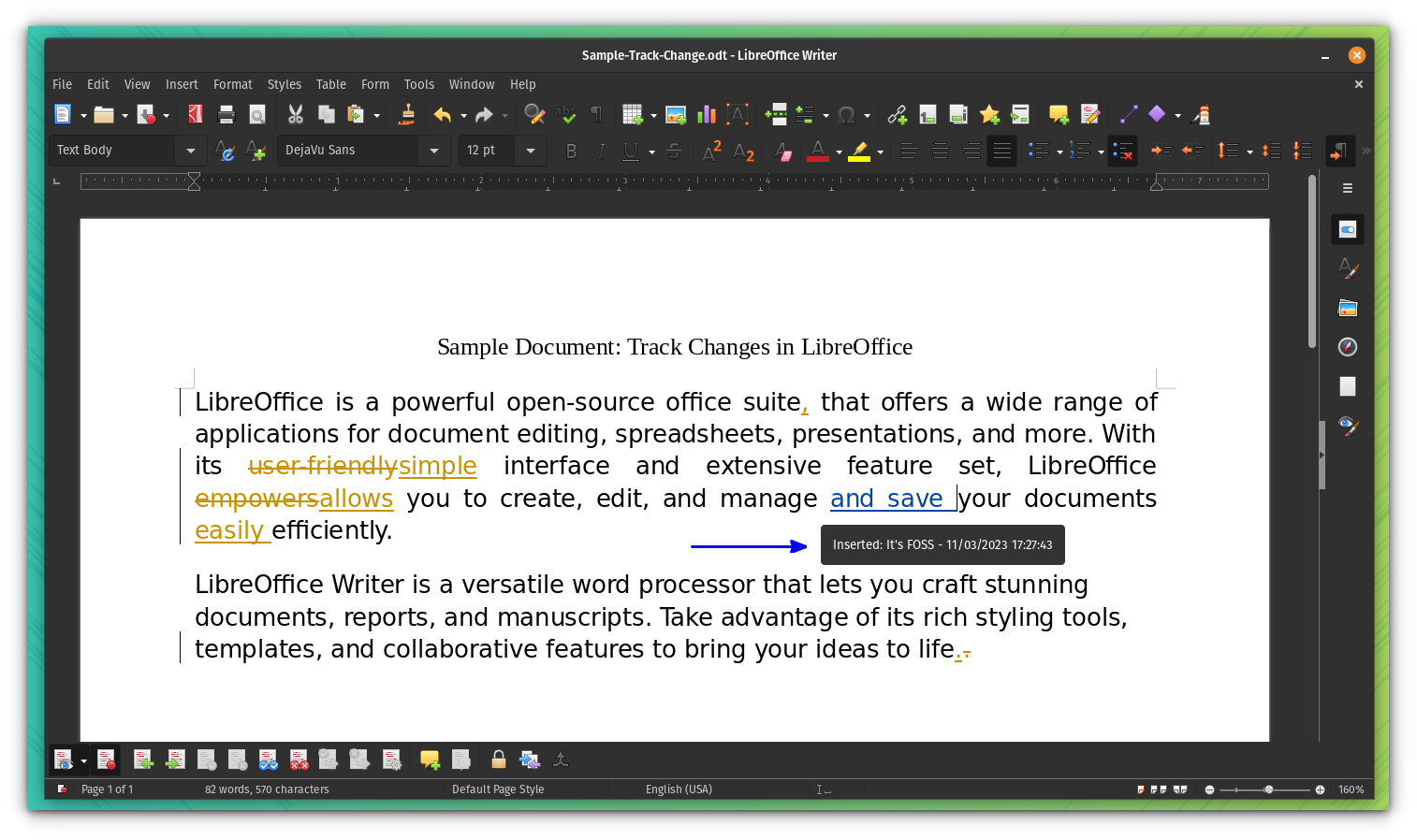Open the Gallery panel in the sidebar
This screenshot has height=840, width=1417.
pos(1348,308)
